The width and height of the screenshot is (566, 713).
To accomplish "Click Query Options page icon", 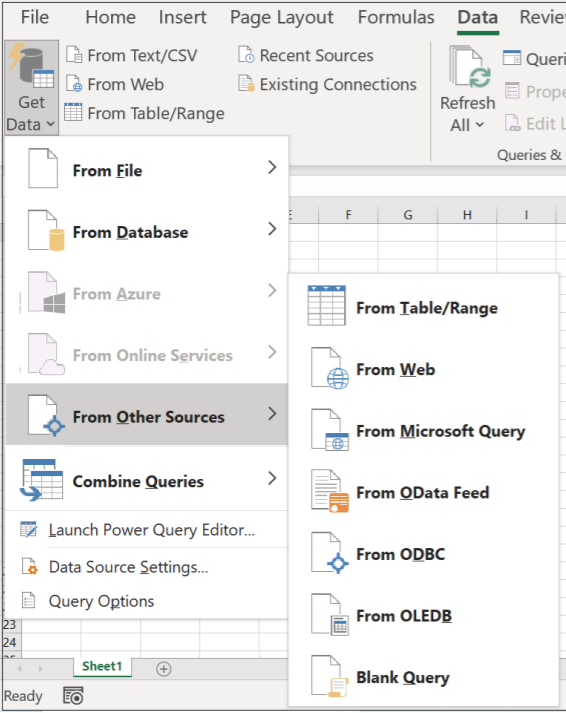I will [28, 601].
